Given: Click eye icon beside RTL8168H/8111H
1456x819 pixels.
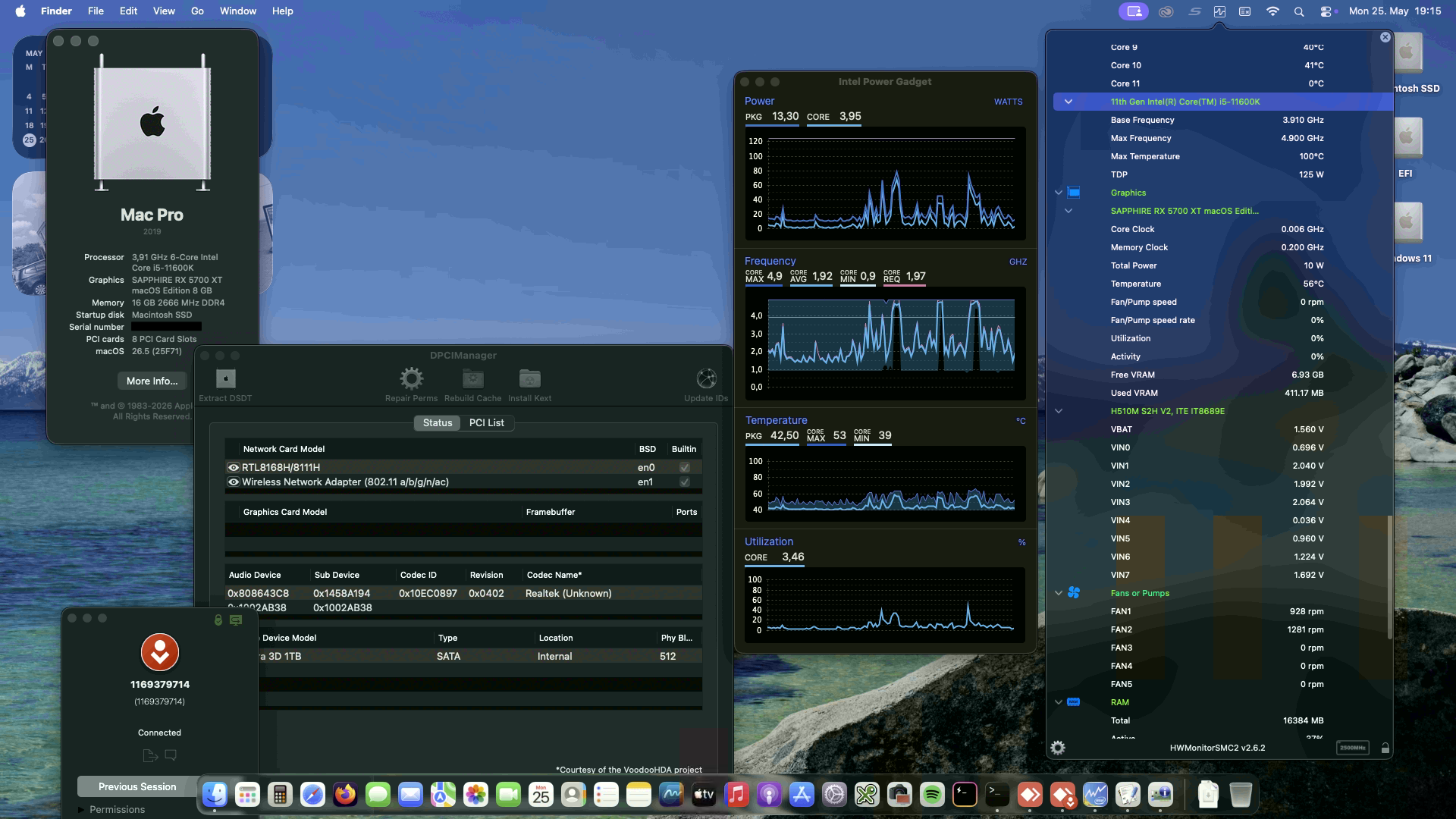Looking at the screenshot, I should click(x=234, y=468).
